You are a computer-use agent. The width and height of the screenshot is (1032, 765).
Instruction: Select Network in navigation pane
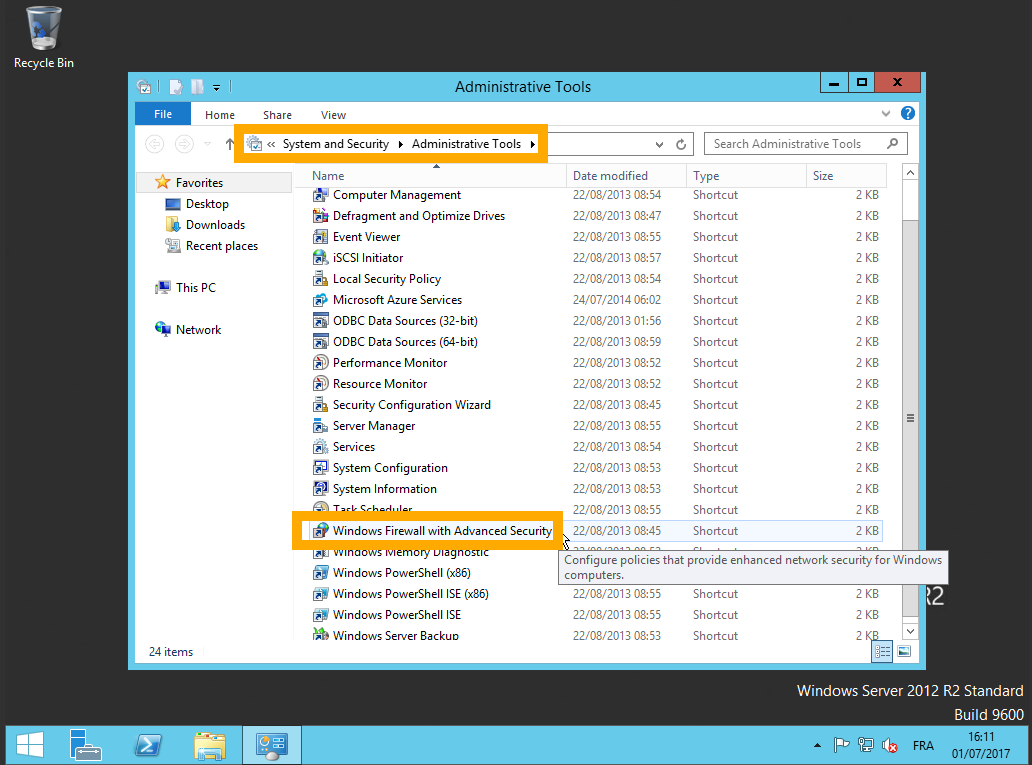pos(197,330)
